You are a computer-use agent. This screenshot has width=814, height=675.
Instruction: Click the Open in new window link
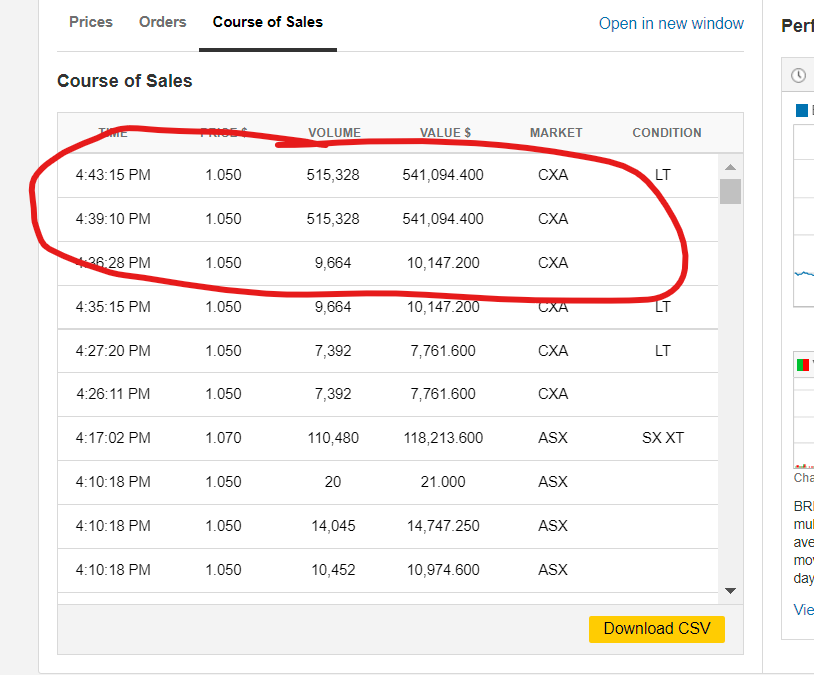pos(671,23)
